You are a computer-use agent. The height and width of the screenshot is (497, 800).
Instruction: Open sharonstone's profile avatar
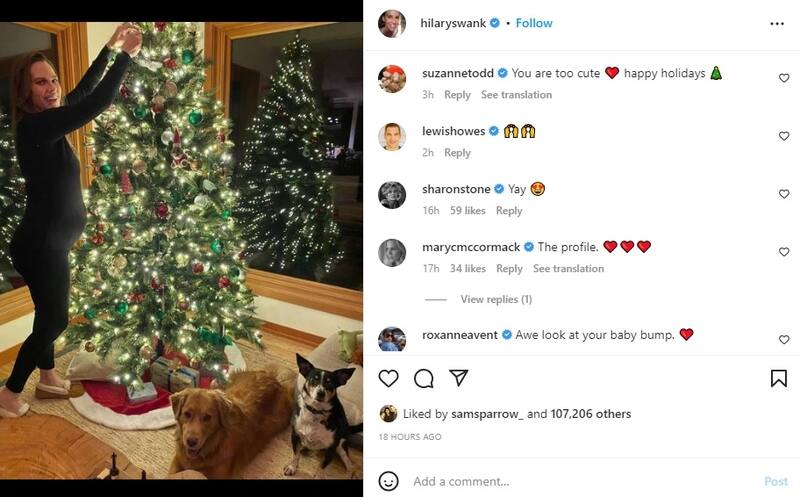pyautogui.click(x=392, y=194)
